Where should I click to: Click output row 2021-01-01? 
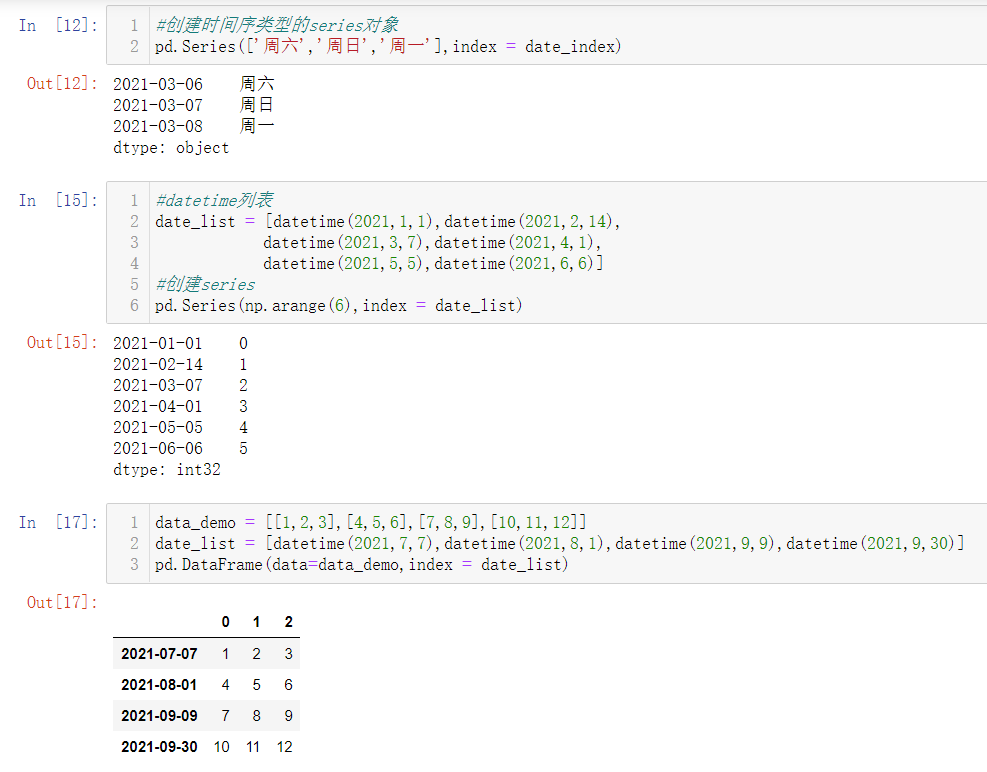(x=181, y=343)
